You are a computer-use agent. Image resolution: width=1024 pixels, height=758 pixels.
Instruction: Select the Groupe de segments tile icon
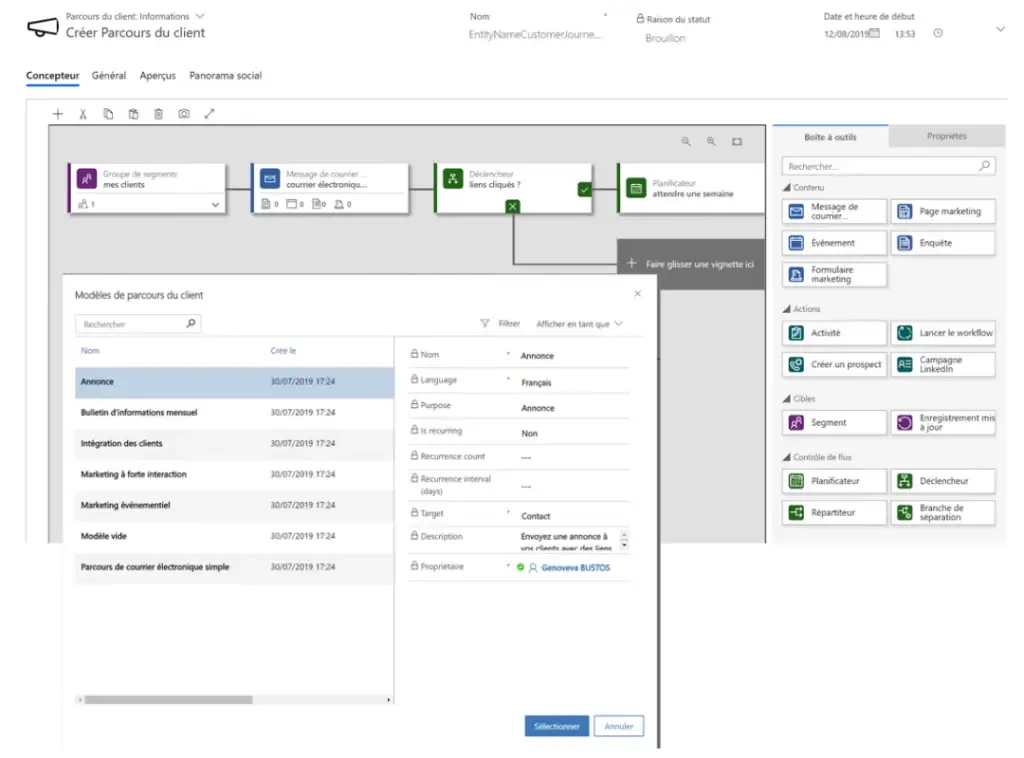click(x=87, y=178)
